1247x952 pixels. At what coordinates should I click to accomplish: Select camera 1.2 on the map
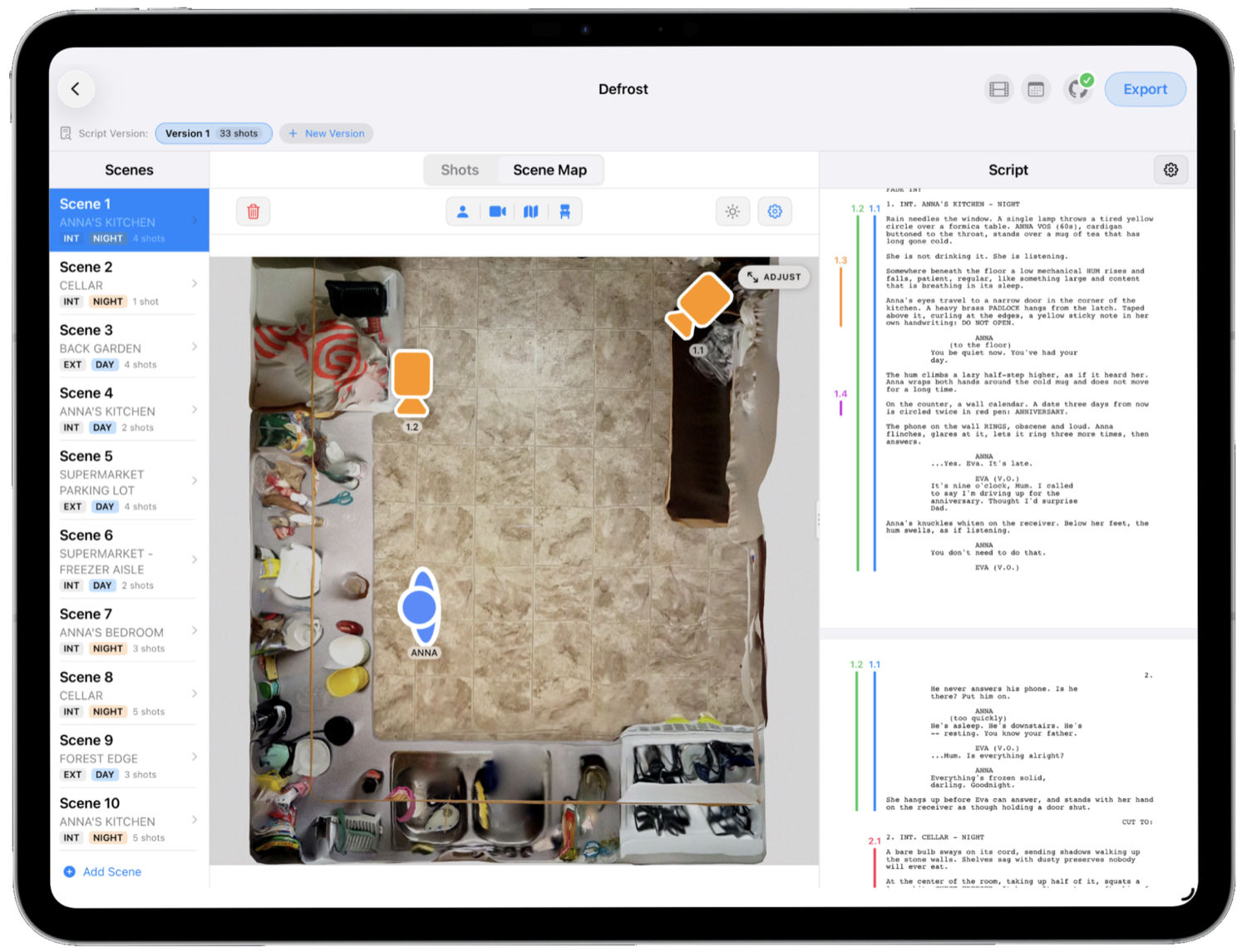412,382
